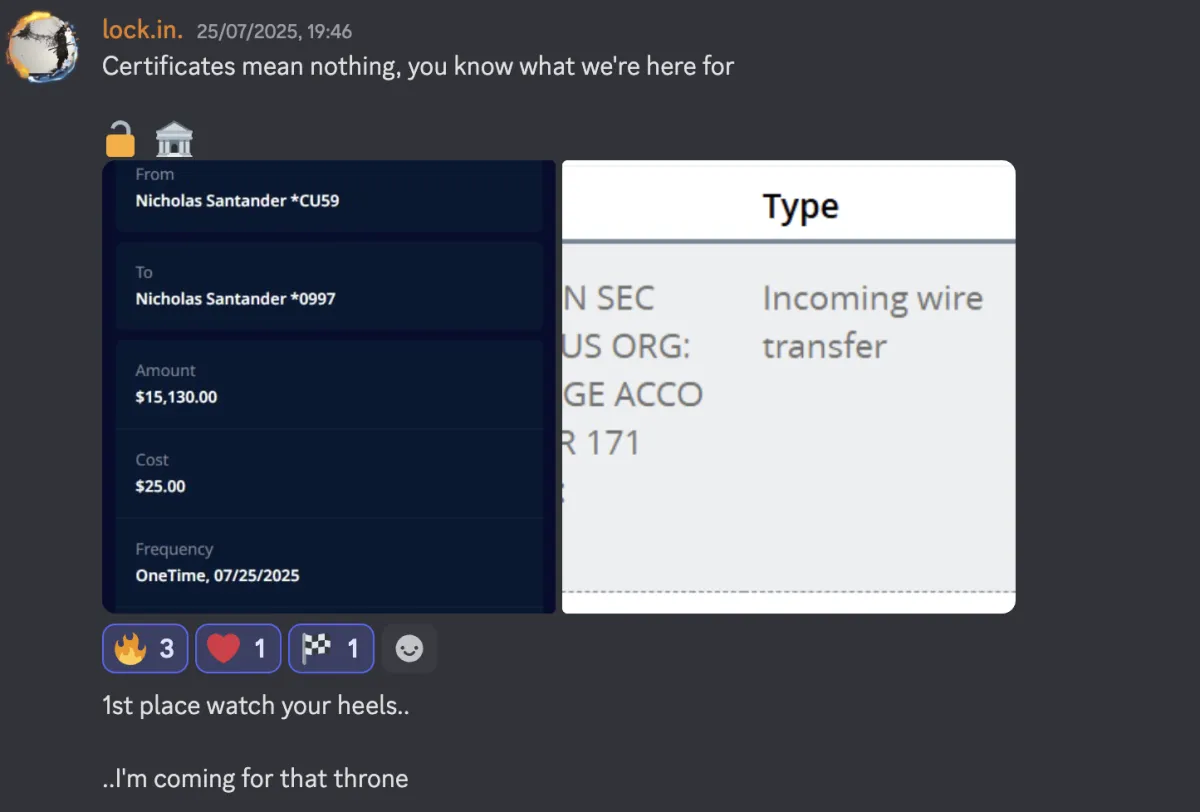Toggle the red heart reaction
The width and height of the screenshot is (1200, 812).
(237, 649)
